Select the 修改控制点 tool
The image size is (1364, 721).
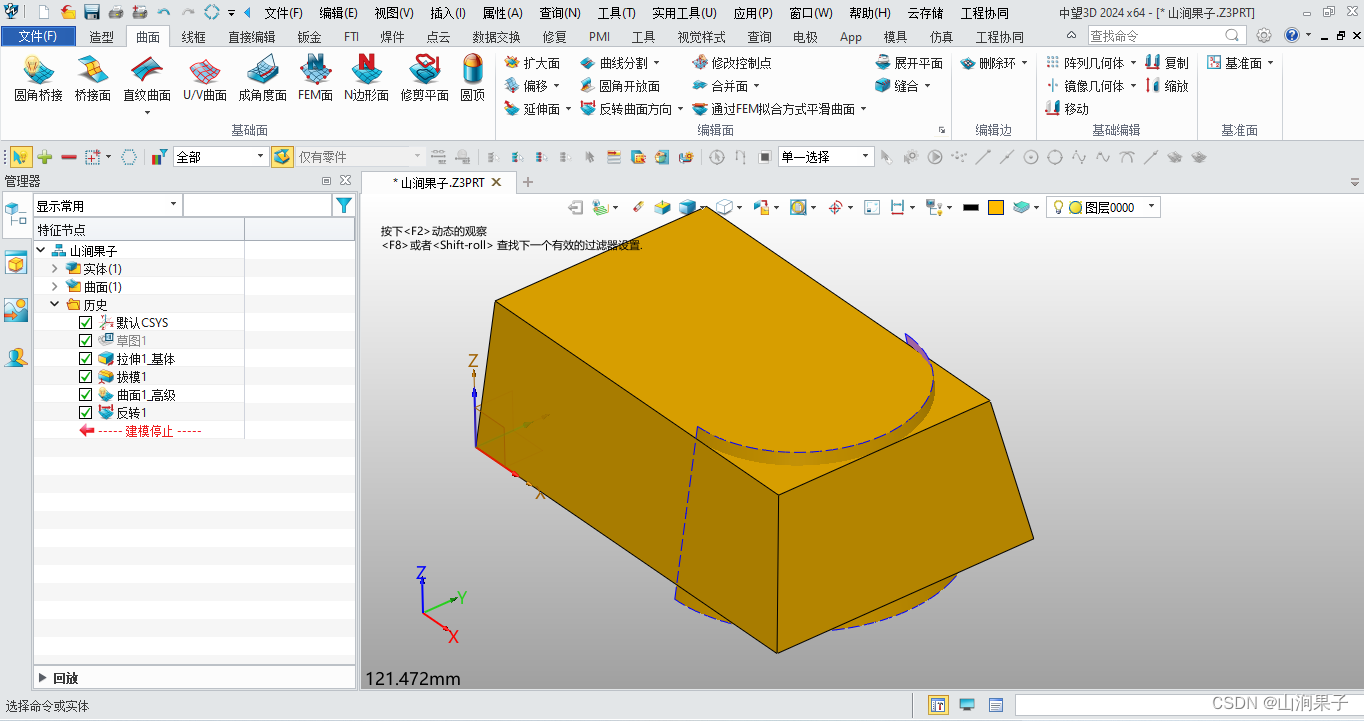[731, 63]
